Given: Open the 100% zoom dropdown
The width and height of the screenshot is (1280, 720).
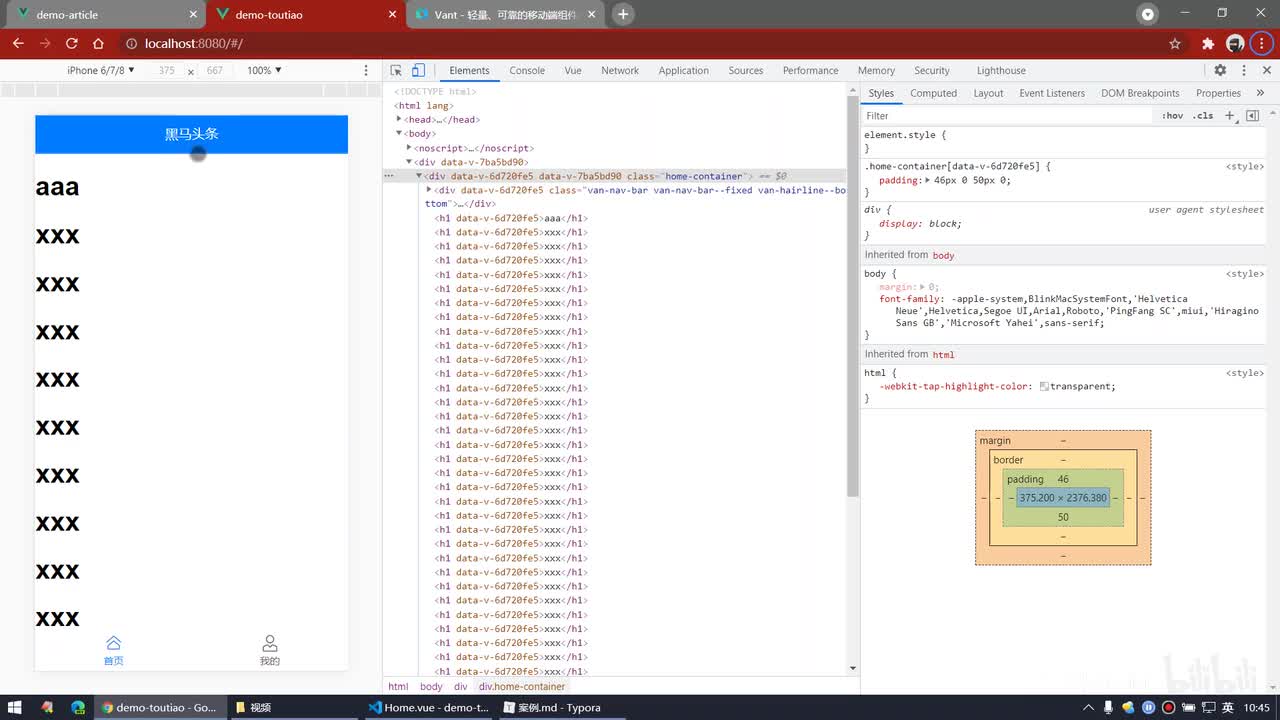Looking at the screenshot, I should 264,71.
